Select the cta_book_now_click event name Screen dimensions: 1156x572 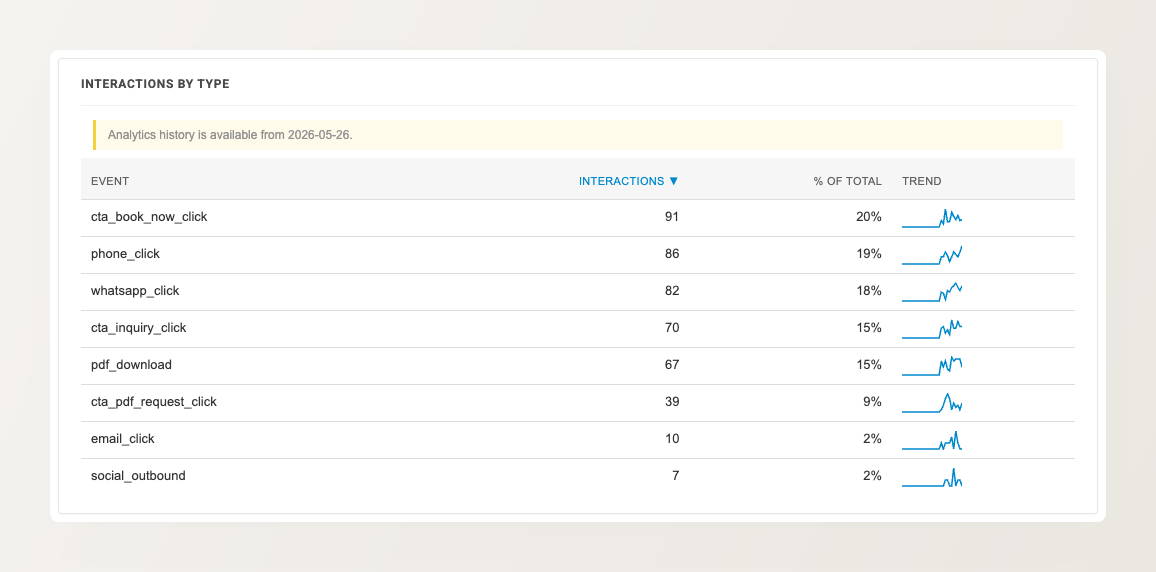coord(149,217)
